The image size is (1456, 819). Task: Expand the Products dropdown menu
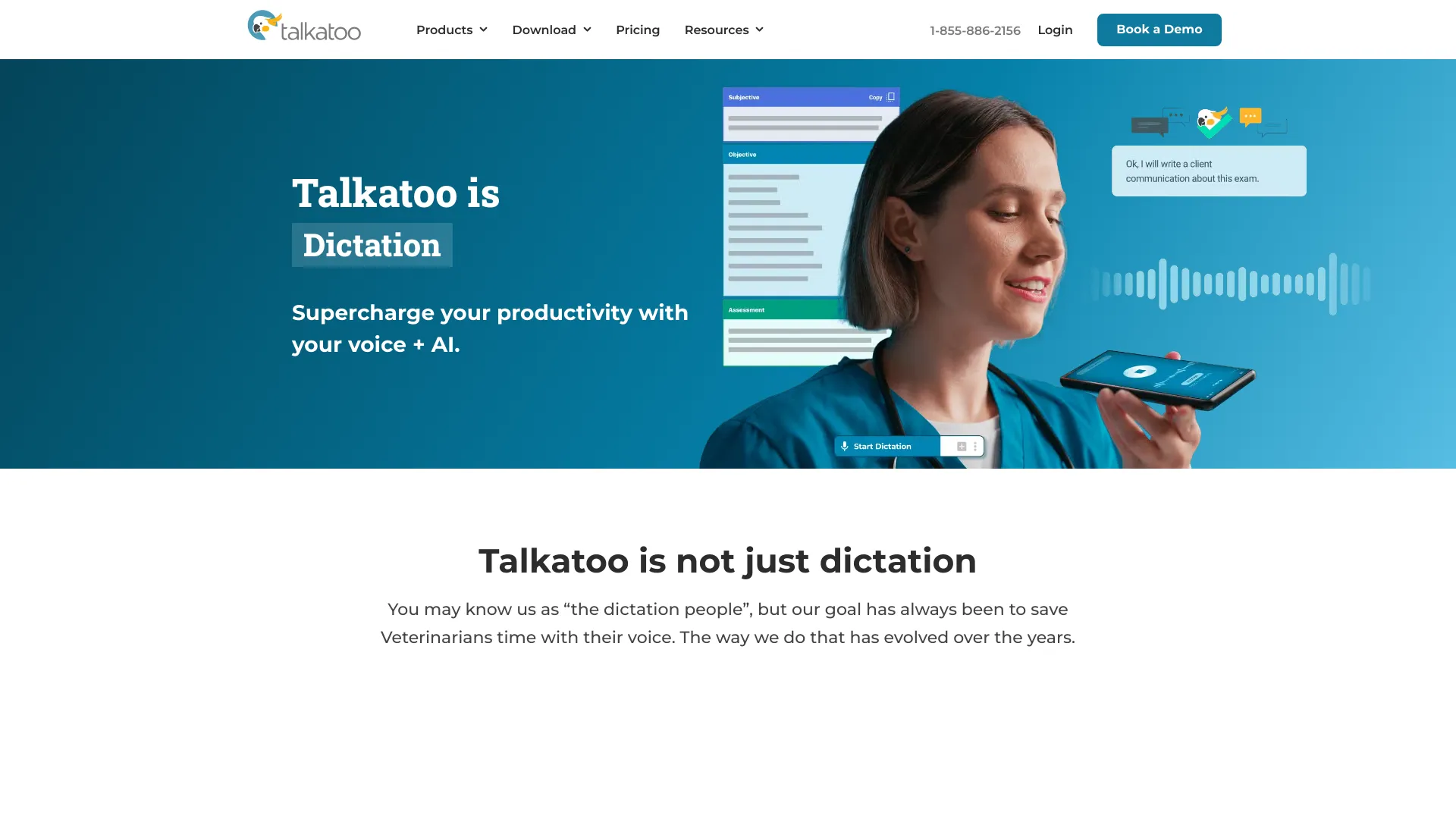pyautogui.click(x=451, y=29)
